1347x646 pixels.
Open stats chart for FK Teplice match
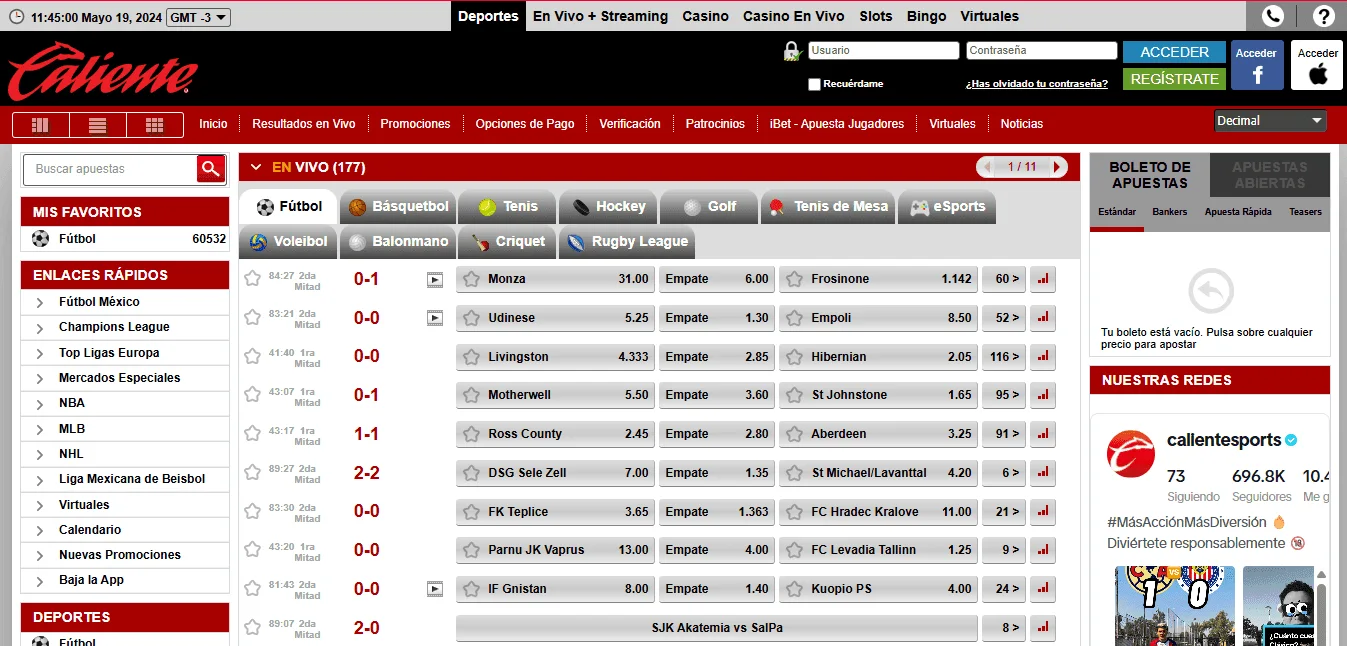click(1043, 511)
